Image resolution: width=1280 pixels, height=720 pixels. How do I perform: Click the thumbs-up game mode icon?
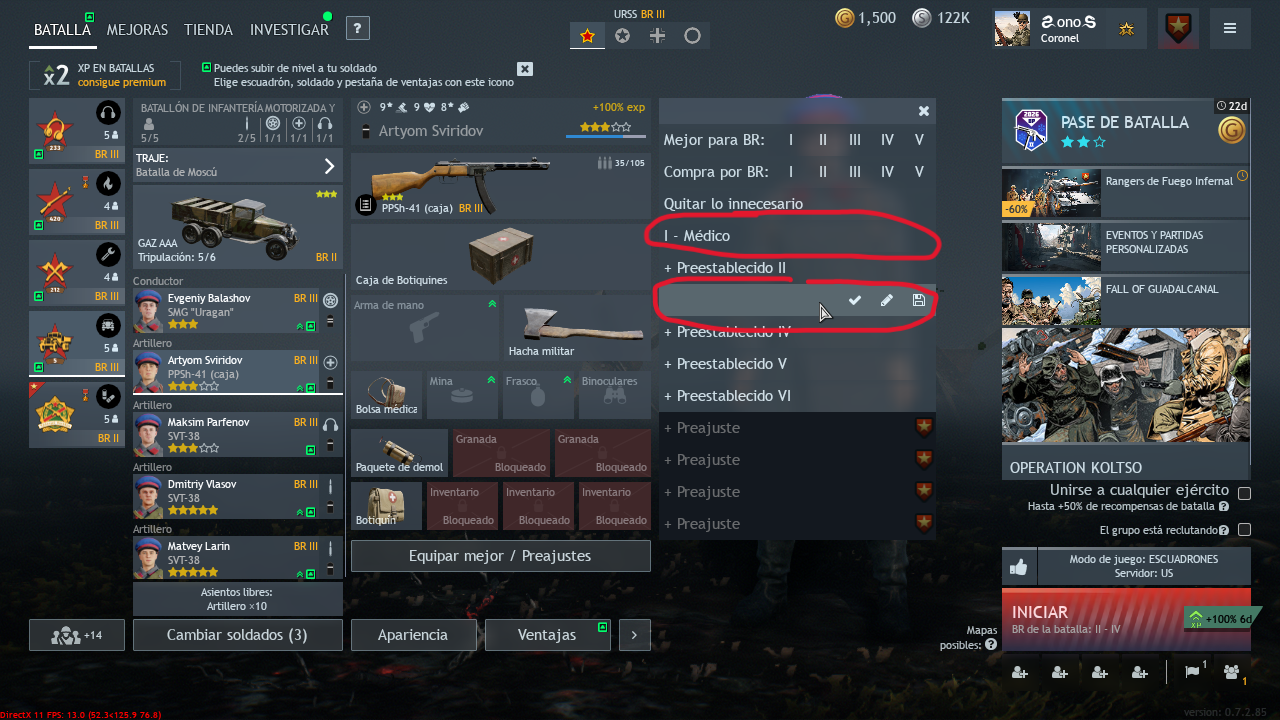1019,567
